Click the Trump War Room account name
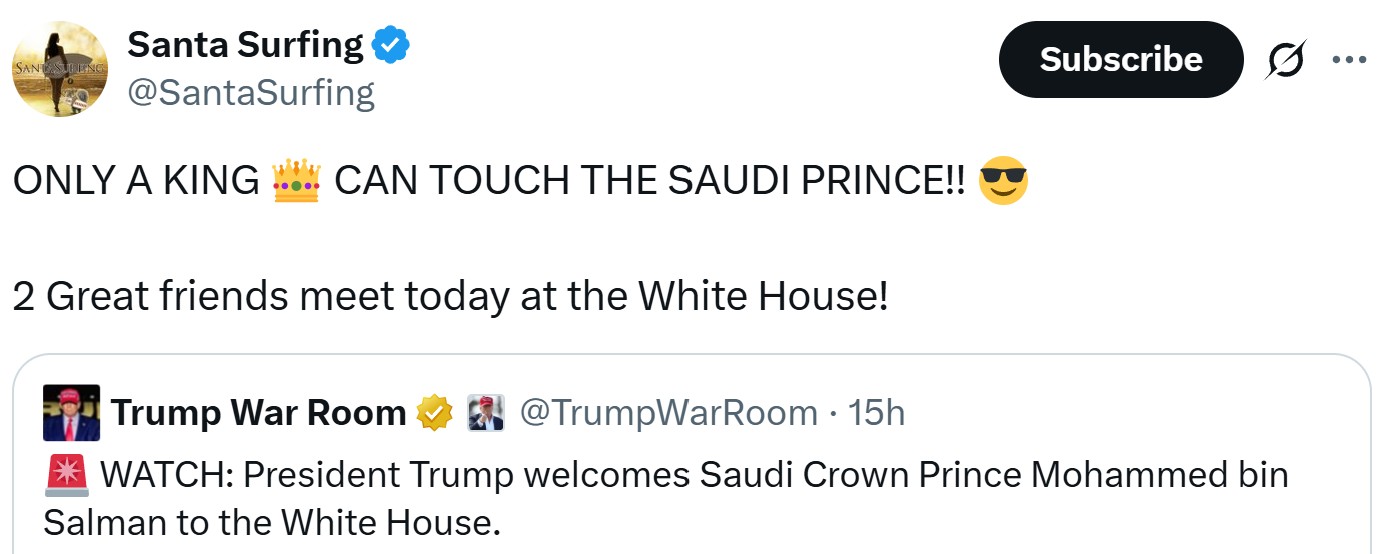This screenshot has height=554, width=1378. click(x=259, y=413)
